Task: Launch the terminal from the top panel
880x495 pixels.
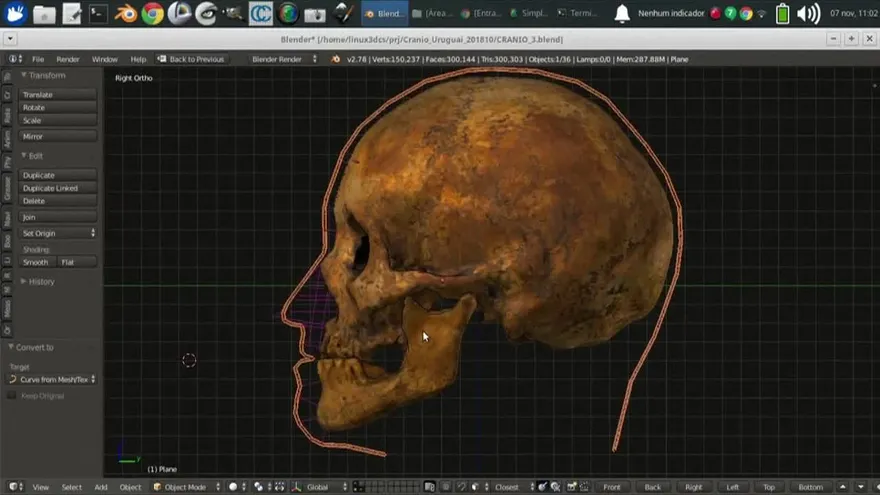Action: pos(99,14)
